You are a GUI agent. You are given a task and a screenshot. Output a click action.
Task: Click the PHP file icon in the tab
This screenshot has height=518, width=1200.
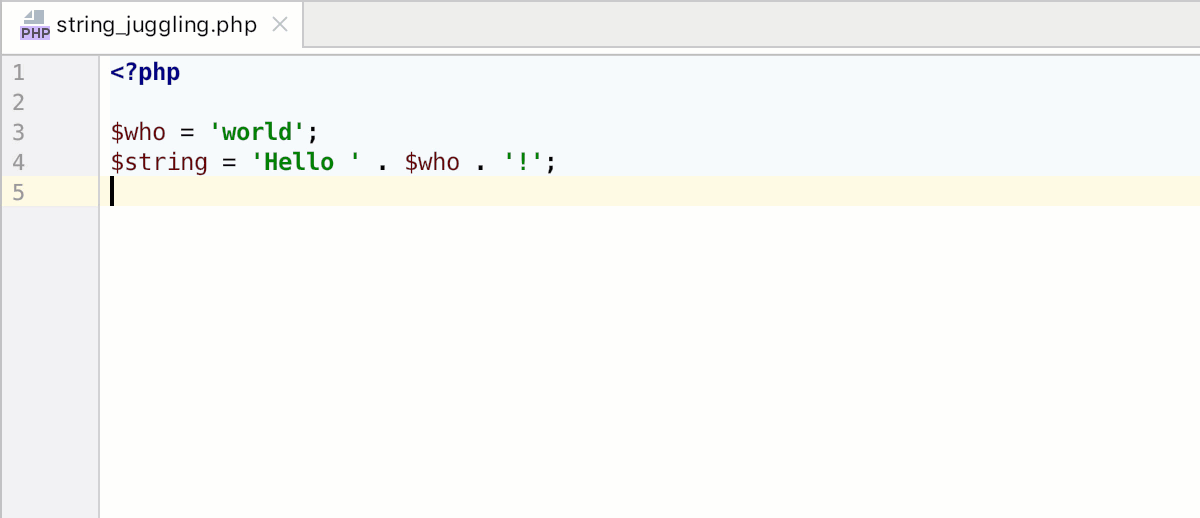[x=34, y=25]
